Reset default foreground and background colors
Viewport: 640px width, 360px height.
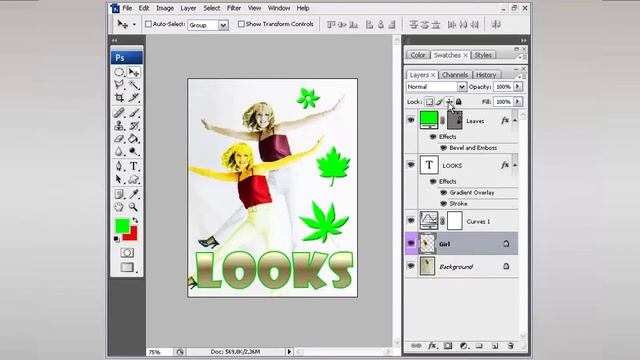pos(117,239)
